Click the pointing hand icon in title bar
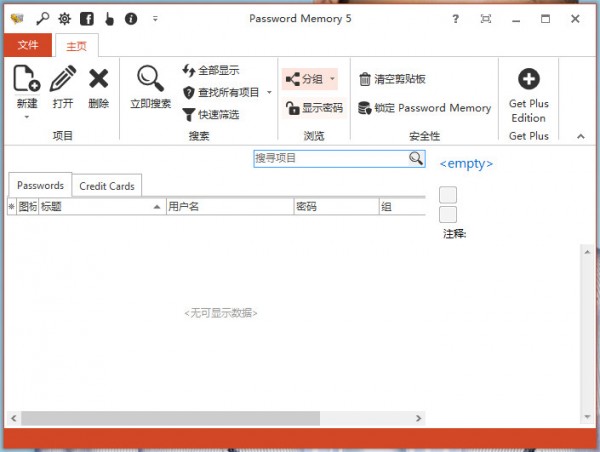This screenshot has width=600, height=452. coord(109,18)
